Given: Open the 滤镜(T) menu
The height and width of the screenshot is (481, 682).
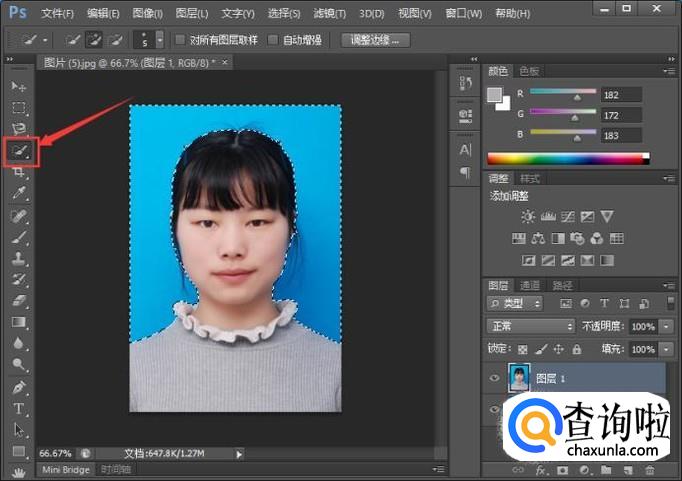Looking at the screenshot, I should [x=328, y=14].
